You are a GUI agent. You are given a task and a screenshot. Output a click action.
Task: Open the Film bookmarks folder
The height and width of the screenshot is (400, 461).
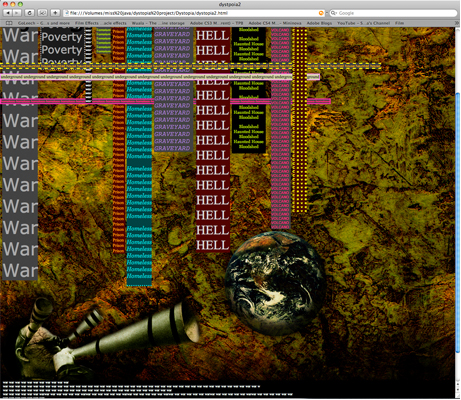point(400,23)
